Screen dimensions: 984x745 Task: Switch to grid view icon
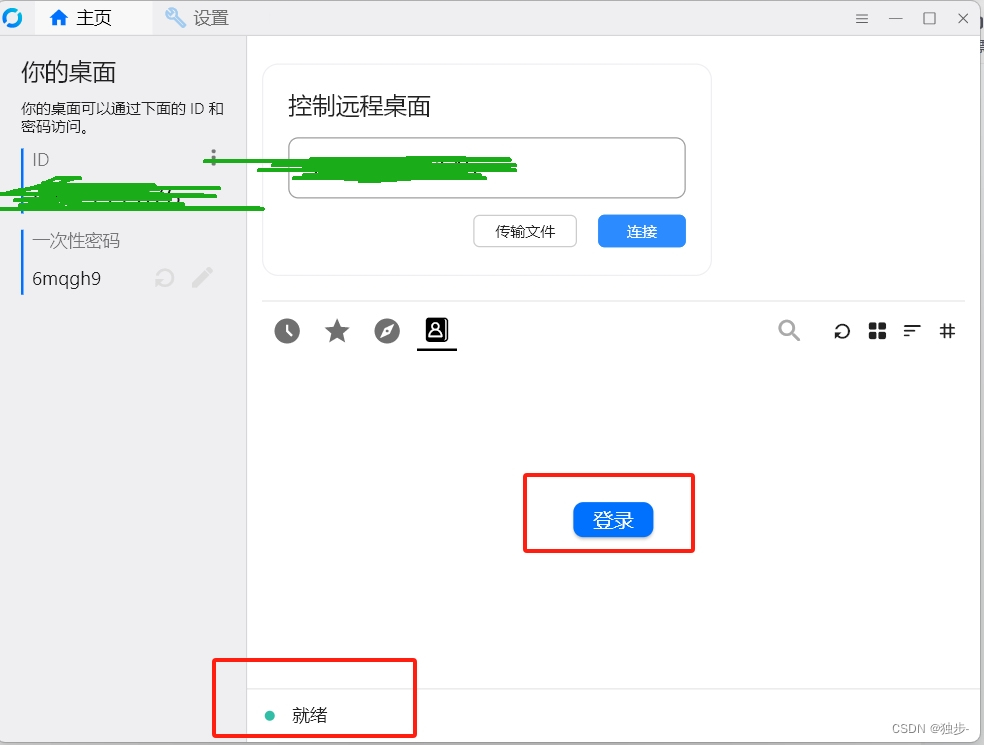point(877,331)
